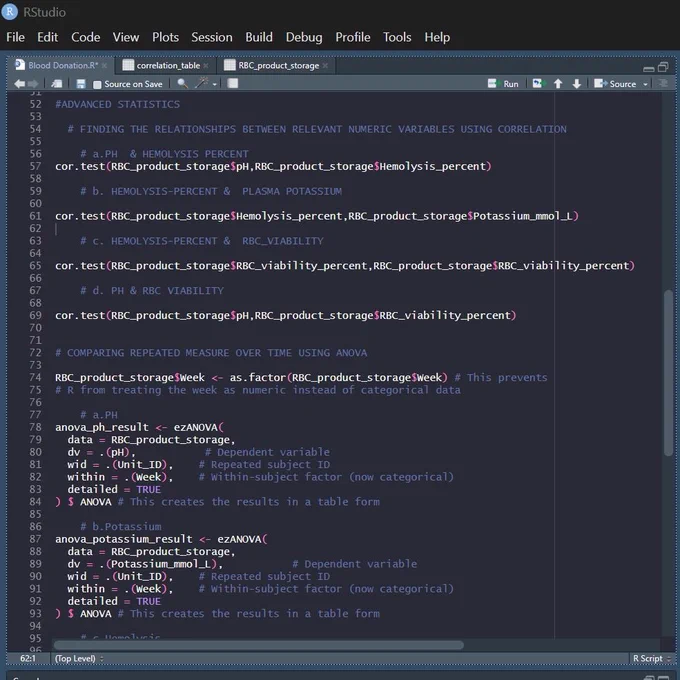Click line number 57 in the gutter
The height and width of the screenshot is (680, 680).
tap(35, 167)
